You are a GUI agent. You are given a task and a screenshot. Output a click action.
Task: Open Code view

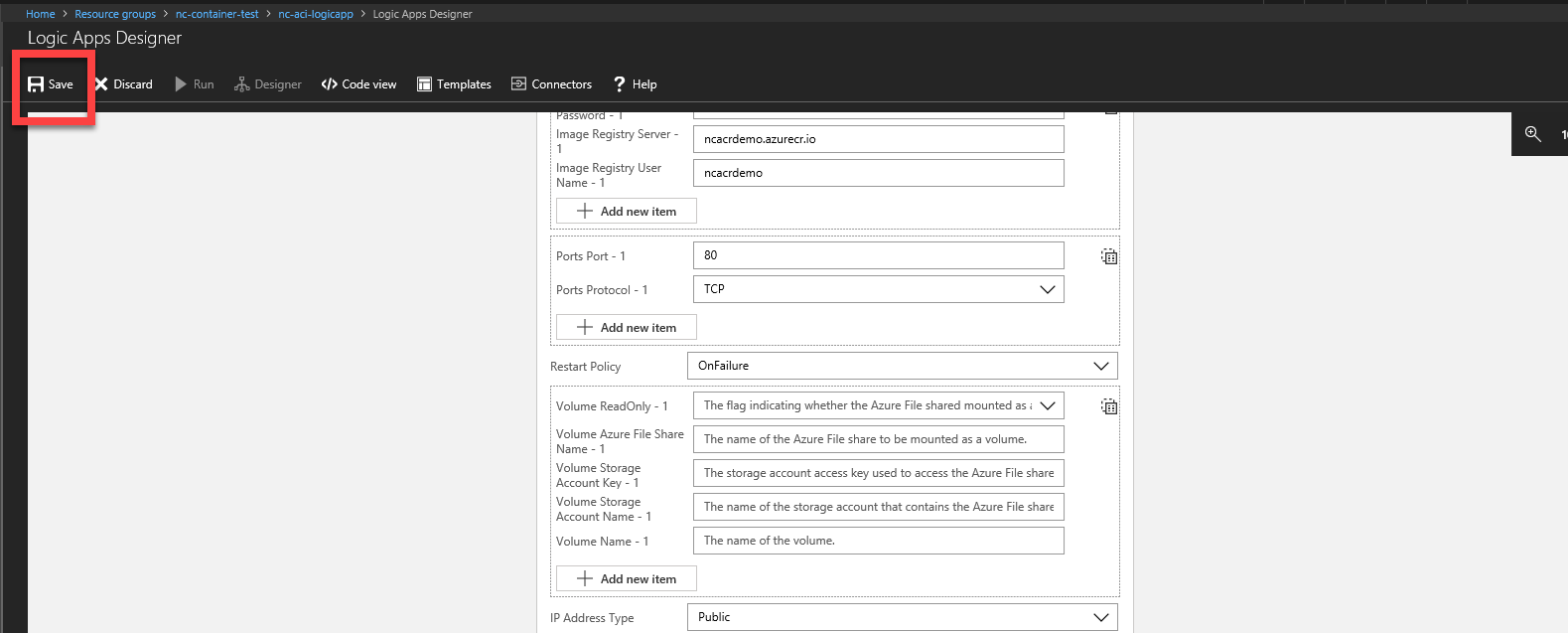(x=358, y=84)
